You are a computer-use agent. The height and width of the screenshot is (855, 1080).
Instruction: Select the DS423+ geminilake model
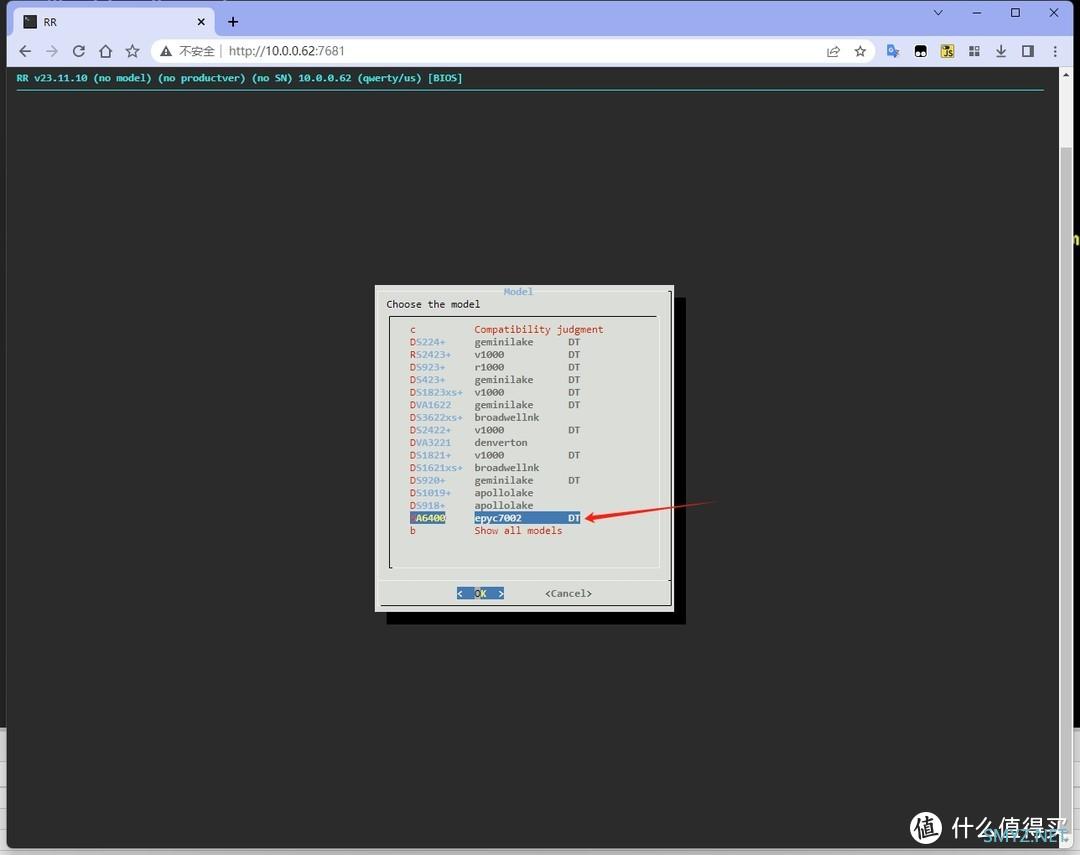click(x=495, y=380)
